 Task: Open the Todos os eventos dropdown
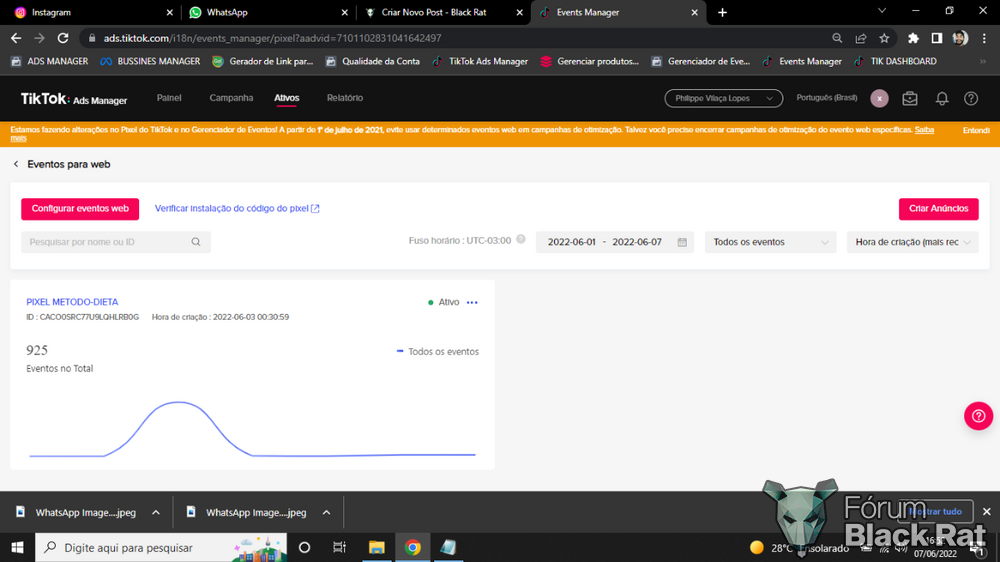[x=770, y=242]
